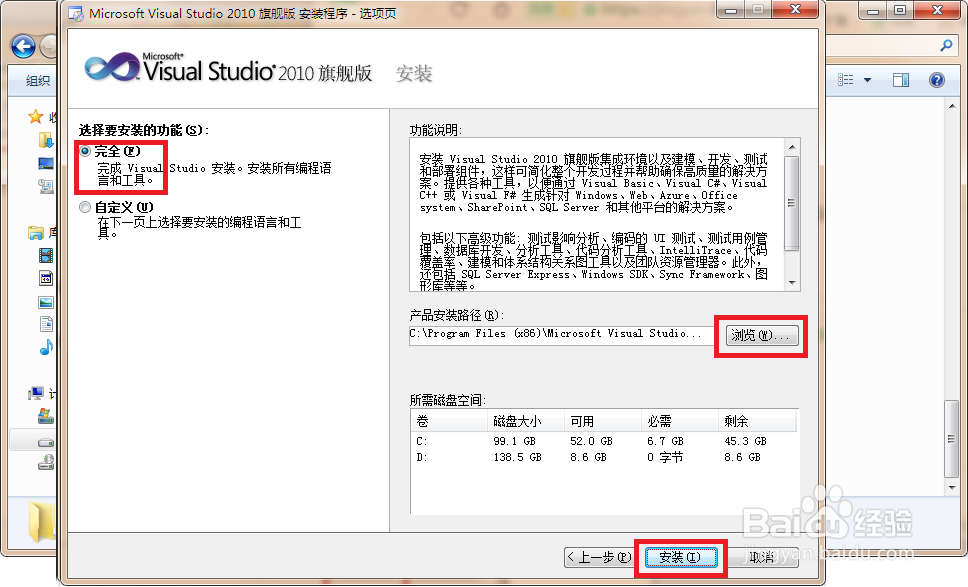The width and height of the screenshot is (968, 587).
Task: Click the removable drive icon in Explorer sidebar
Action: [x=46, y=462]
